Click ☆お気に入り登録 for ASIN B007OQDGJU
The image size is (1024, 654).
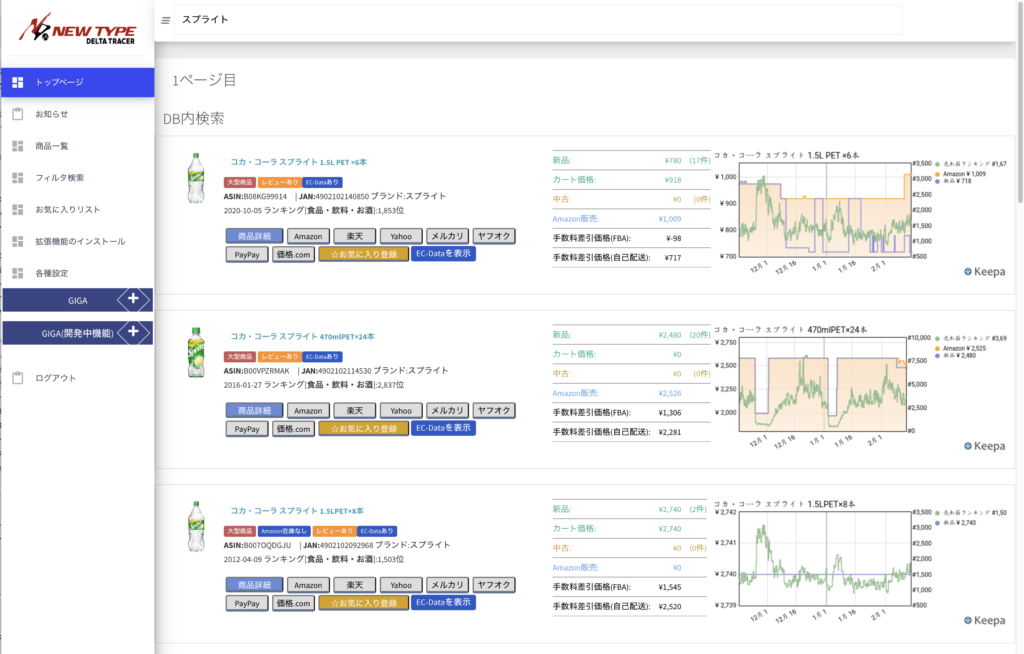pos(364,603)
